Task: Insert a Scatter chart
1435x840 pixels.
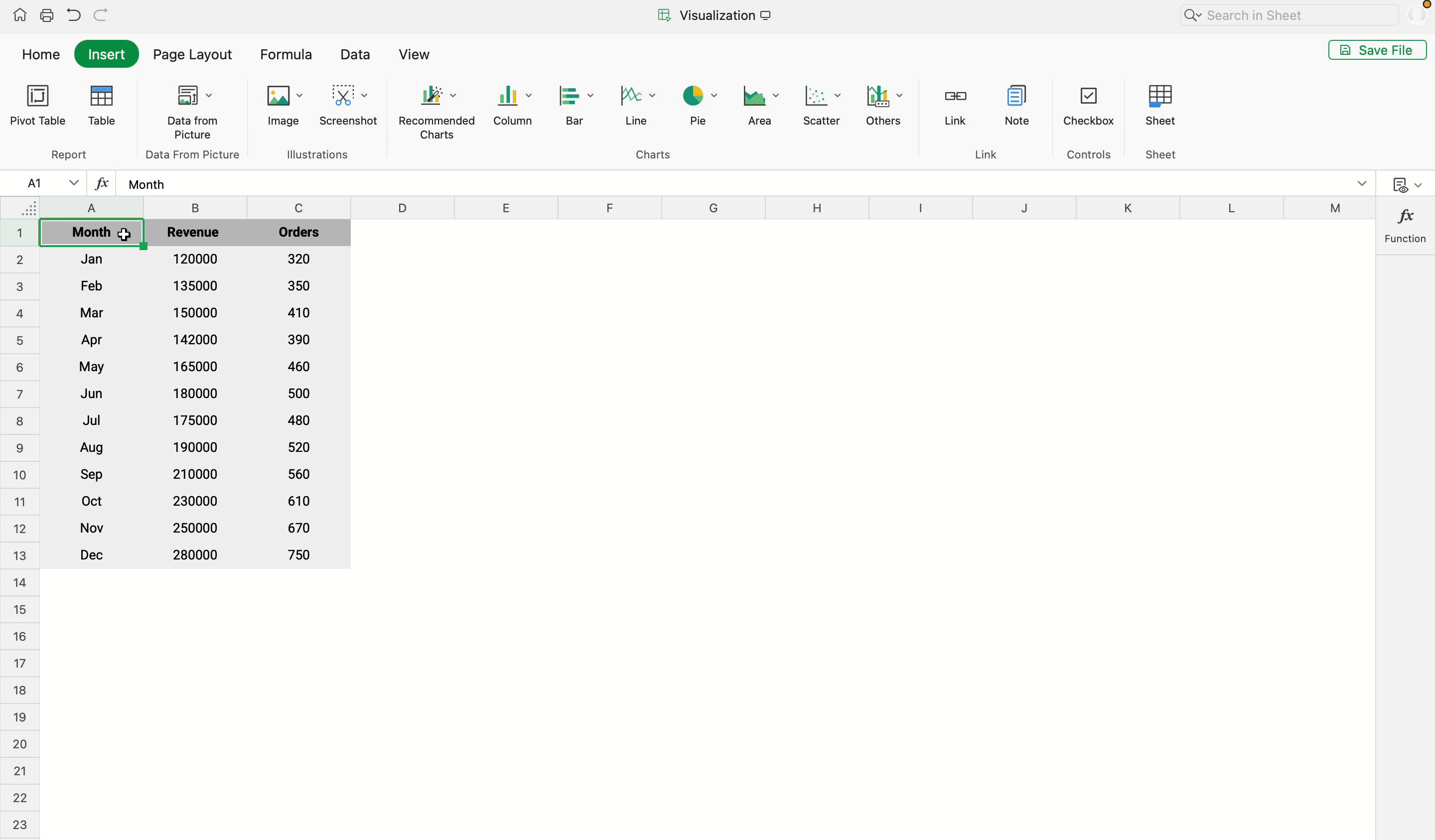Action: [816, 96]
